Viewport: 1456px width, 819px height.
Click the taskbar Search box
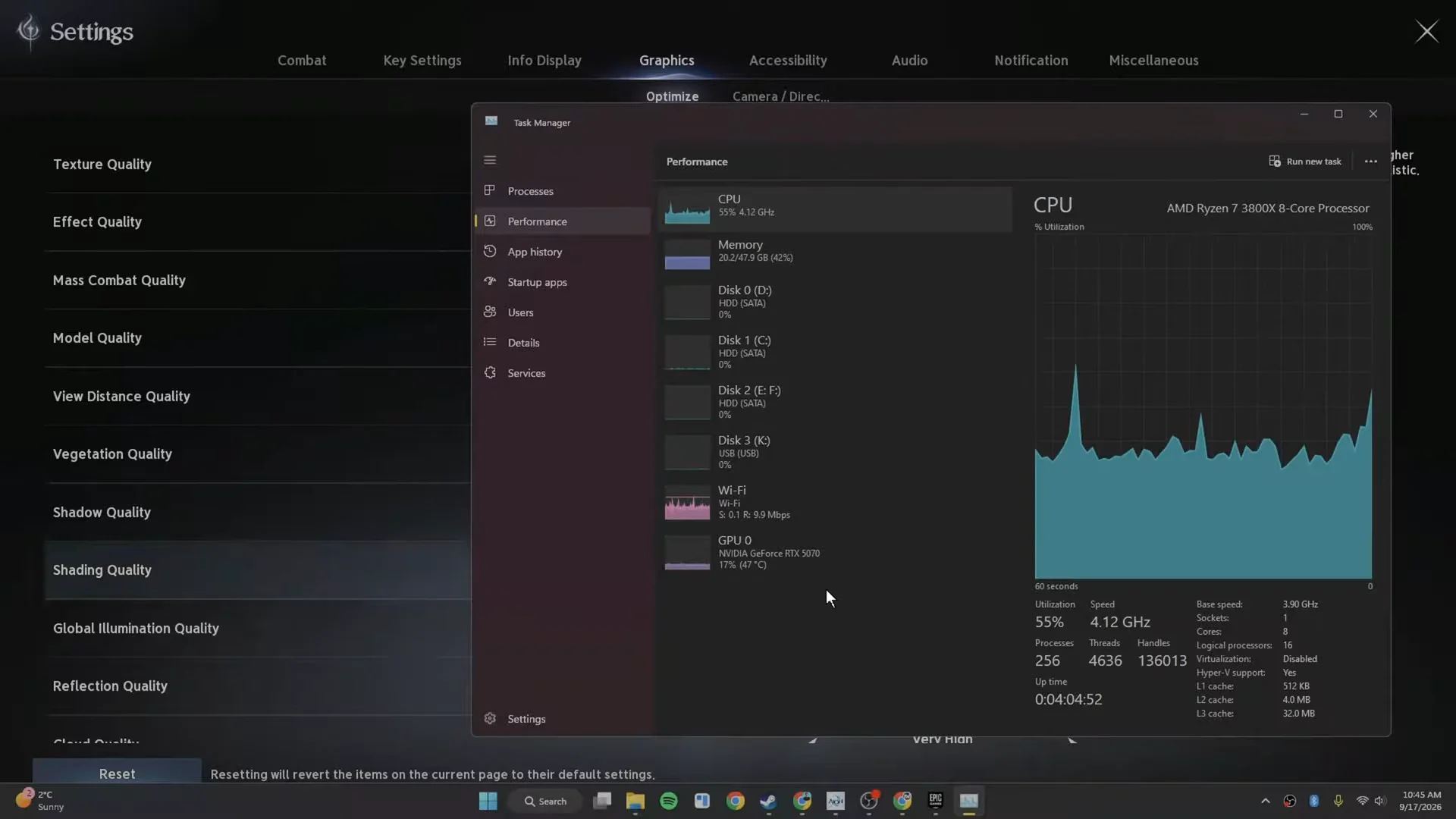546,801
